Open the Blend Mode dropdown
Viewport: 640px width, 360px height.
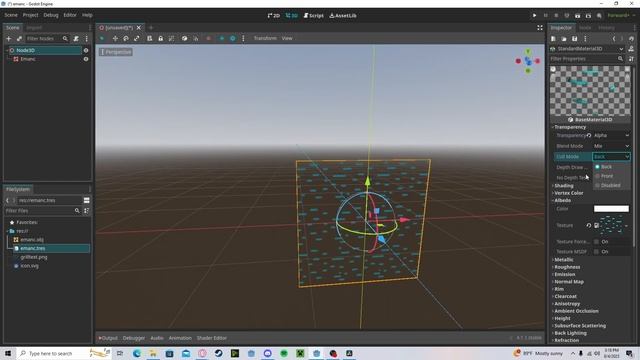tap(611, 146)
